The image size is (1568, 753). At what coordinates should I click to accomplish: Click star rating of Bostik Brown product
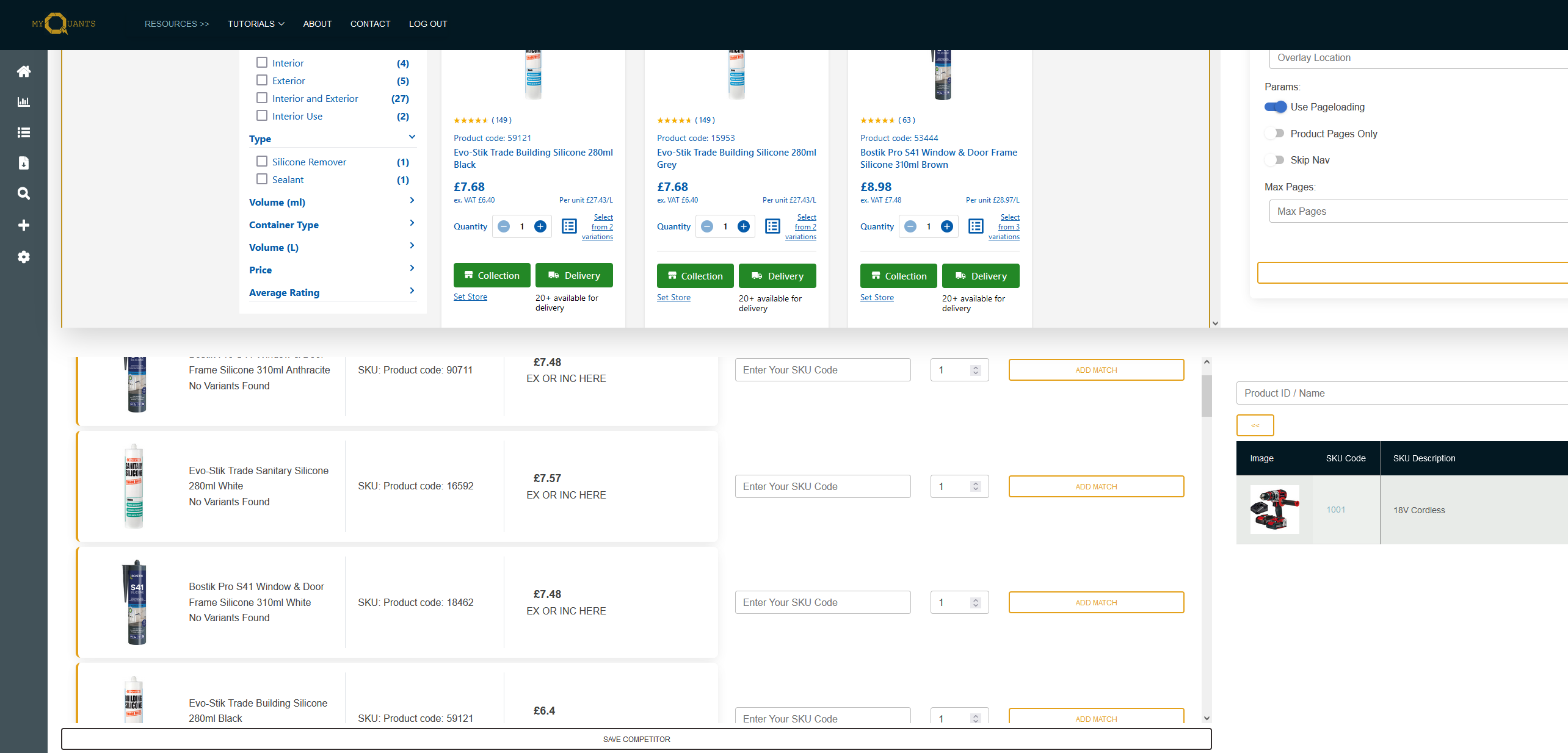[877, 120]
